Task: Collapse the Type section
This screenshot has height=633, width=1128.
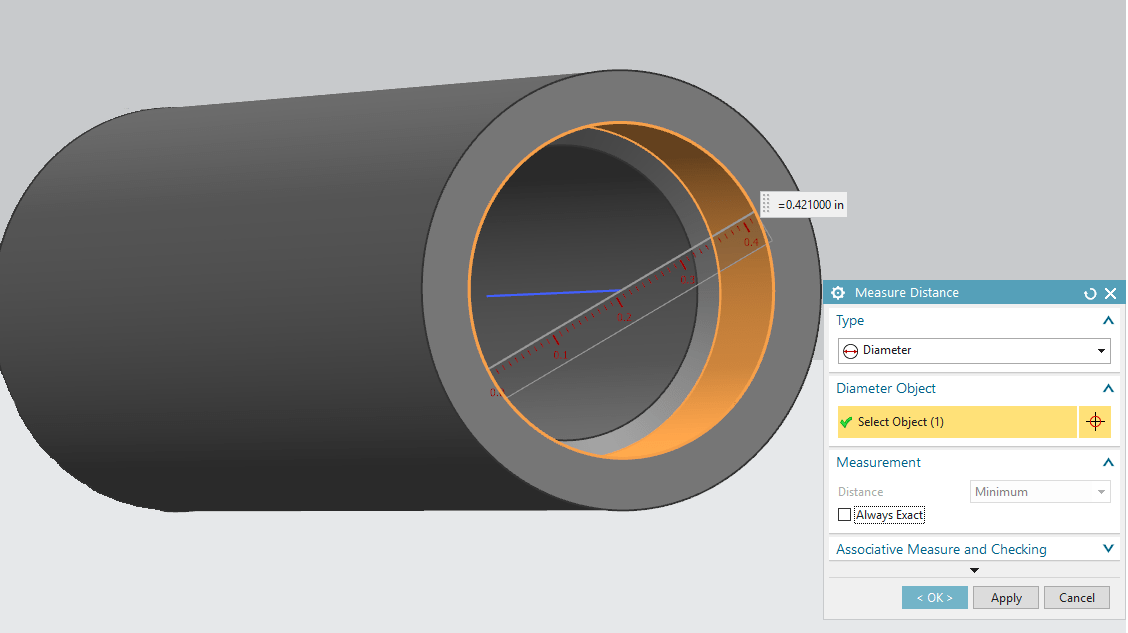Action: pos(1108,320)
